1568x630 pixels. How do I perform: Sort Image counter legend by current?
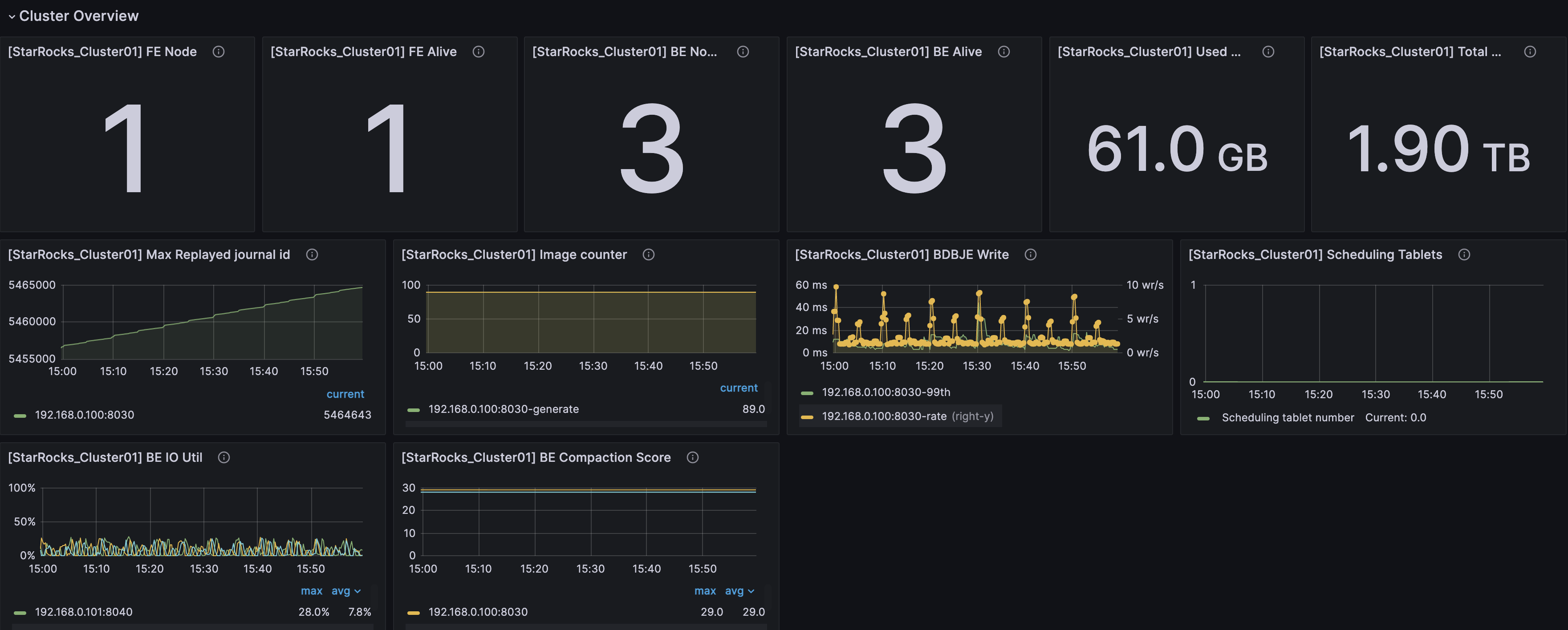pyautogui.click(x=738, y=388)
